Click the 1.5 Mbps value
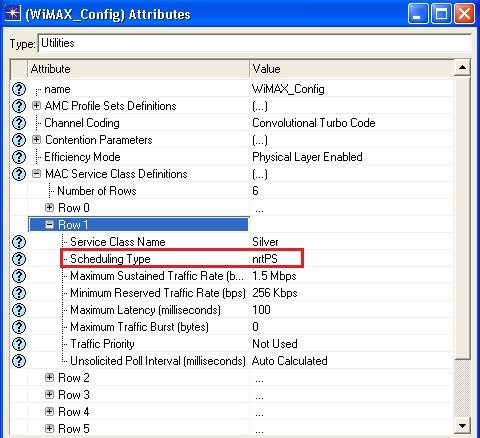Viewport: 480px width, 438px height. point(274,276)
